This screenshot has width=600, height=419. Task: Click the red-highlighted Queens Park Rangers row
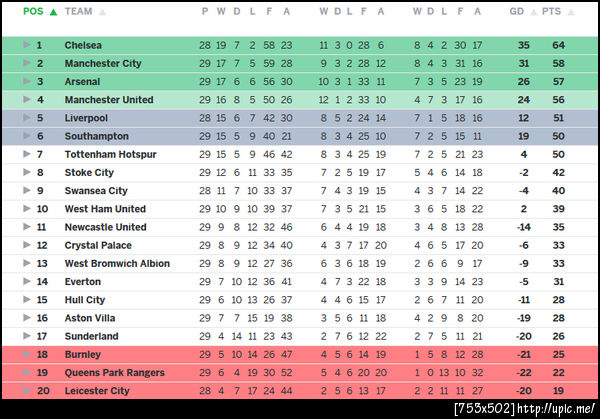(x=300, y=372)
